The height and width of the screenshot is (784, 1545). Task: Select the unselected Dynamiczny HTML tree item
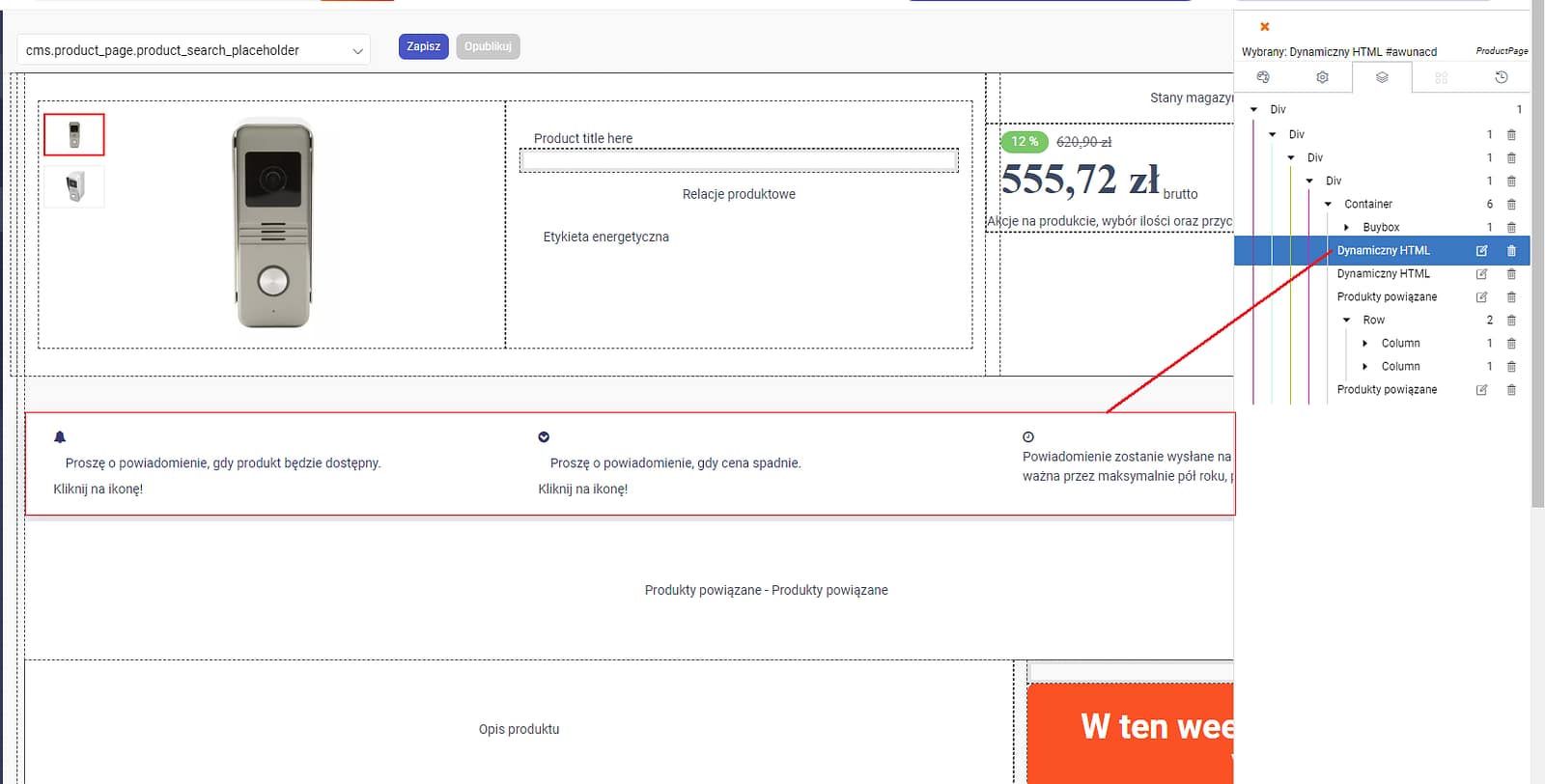coord(1383,274)
